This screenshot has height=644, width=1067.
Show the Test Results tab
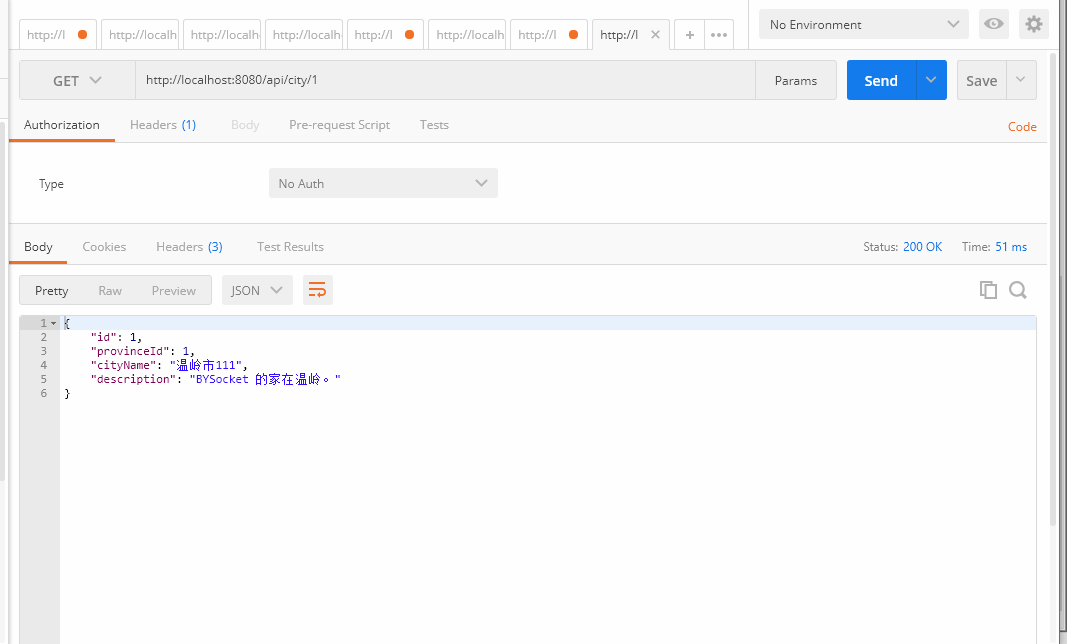point(291,246)
